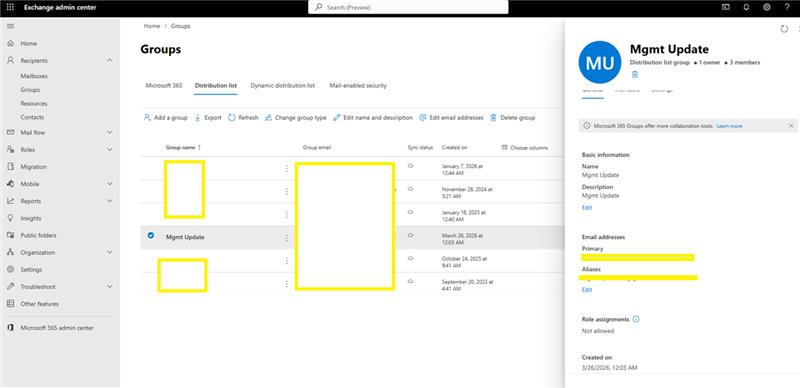Open more options for row created January 7, 2026
Viewport: 800px width, 388px height.
287,168
